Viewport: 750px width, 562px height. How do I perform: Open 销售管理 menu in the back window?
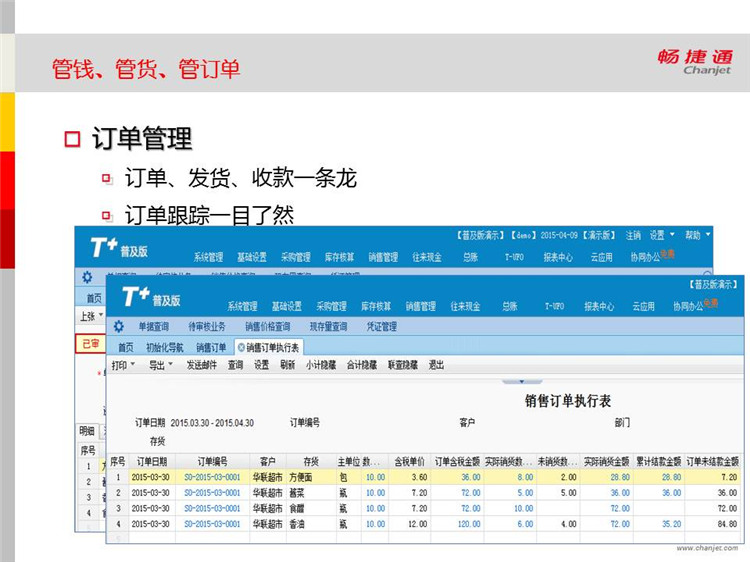point(383,257)
